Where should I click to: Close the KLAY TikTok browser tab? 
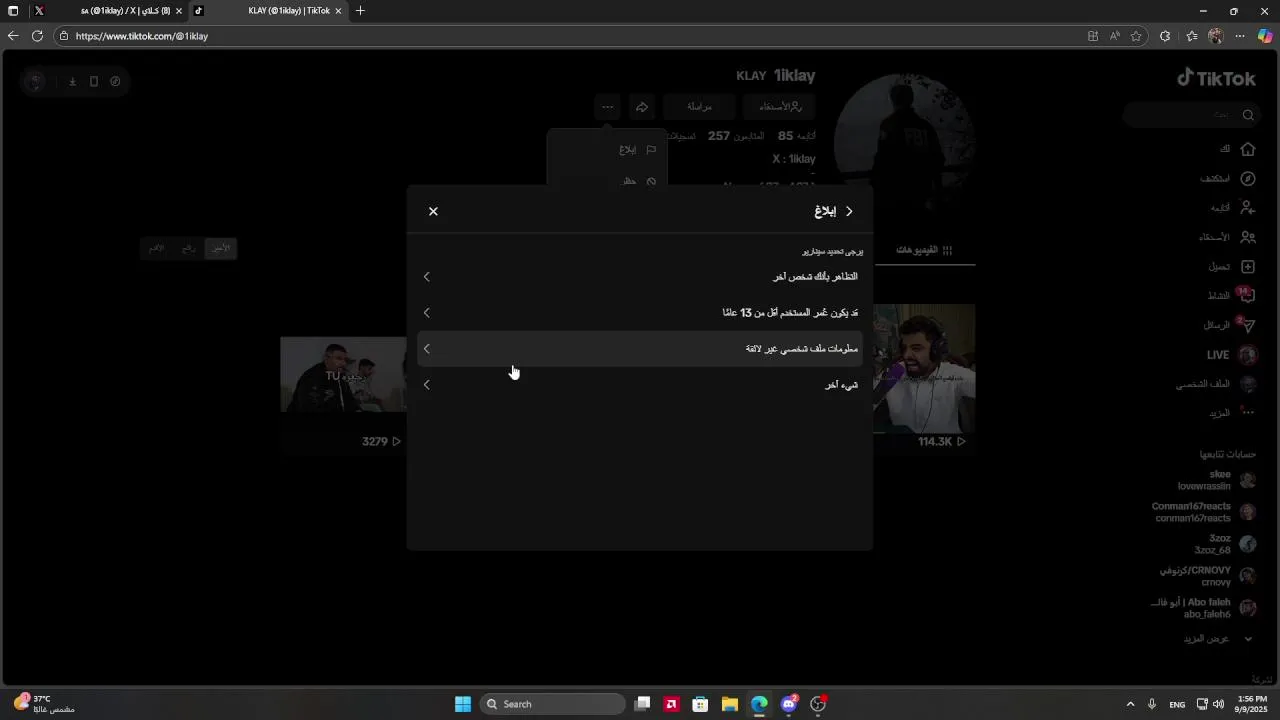point(338,11)
